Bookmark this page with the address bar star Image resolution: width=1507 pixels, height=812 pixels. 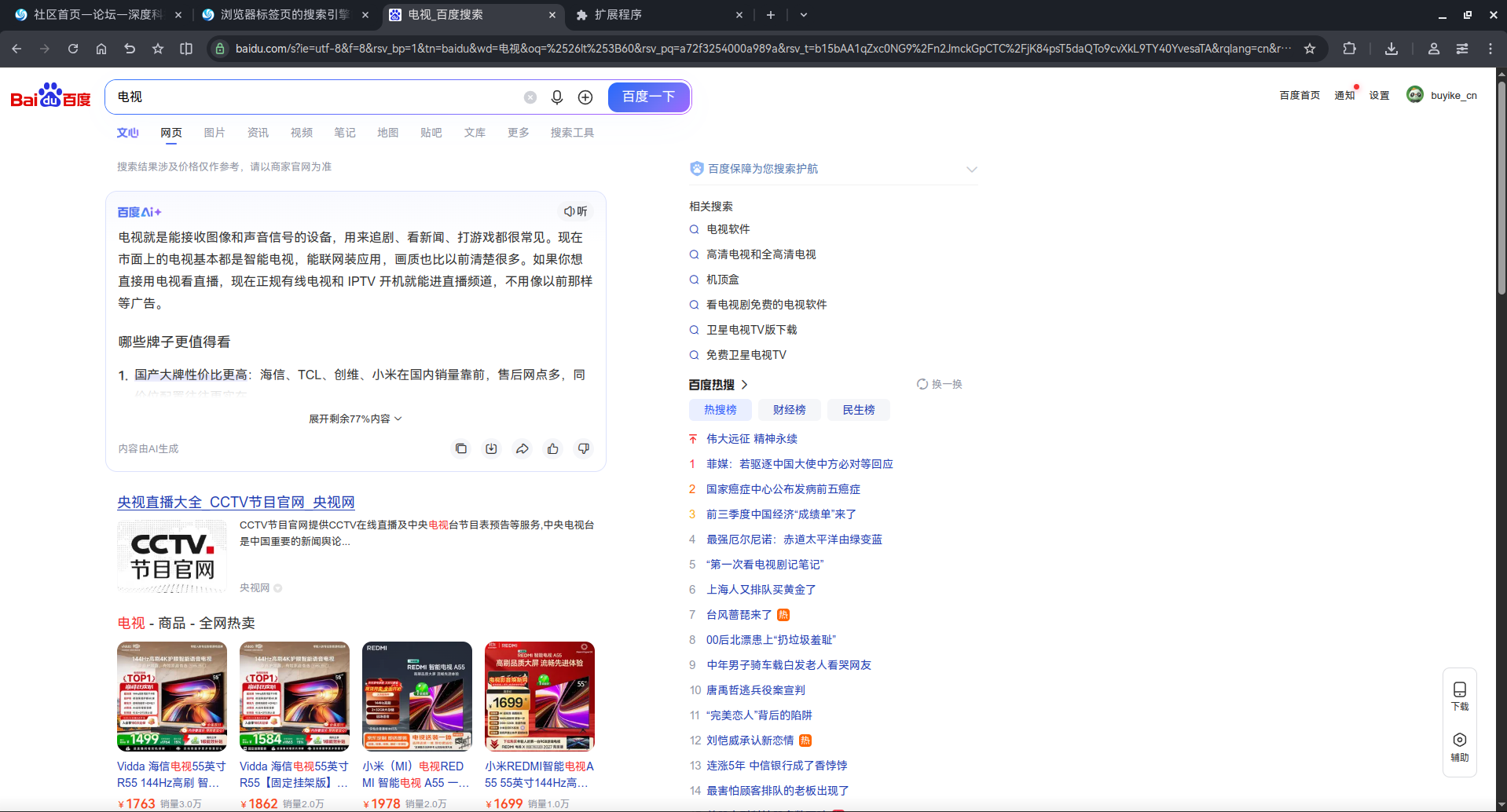(x=1310, y=49)
